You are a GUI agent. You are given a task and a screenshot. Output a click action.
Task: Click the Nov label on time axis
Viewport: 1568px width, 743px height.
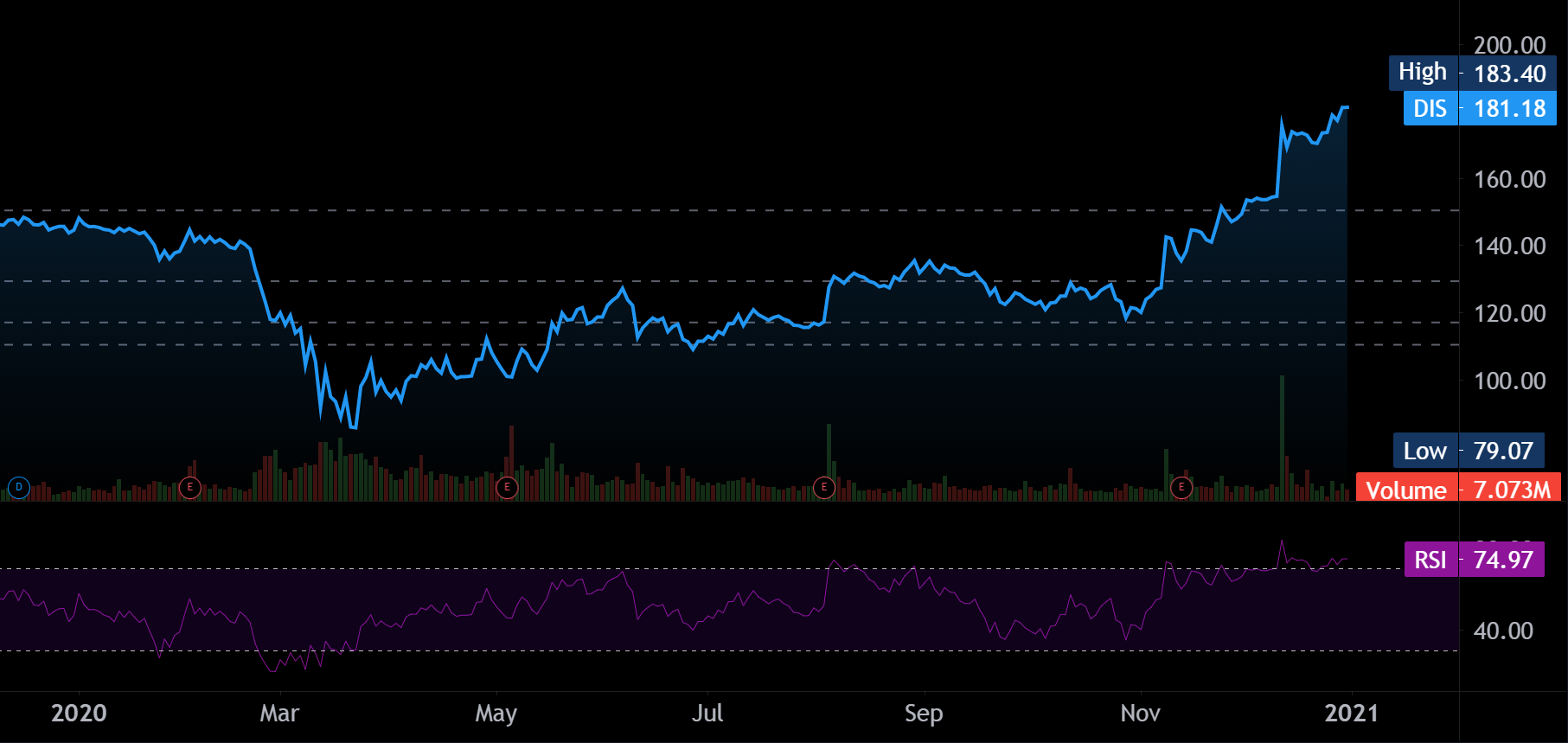(1140, 713)
